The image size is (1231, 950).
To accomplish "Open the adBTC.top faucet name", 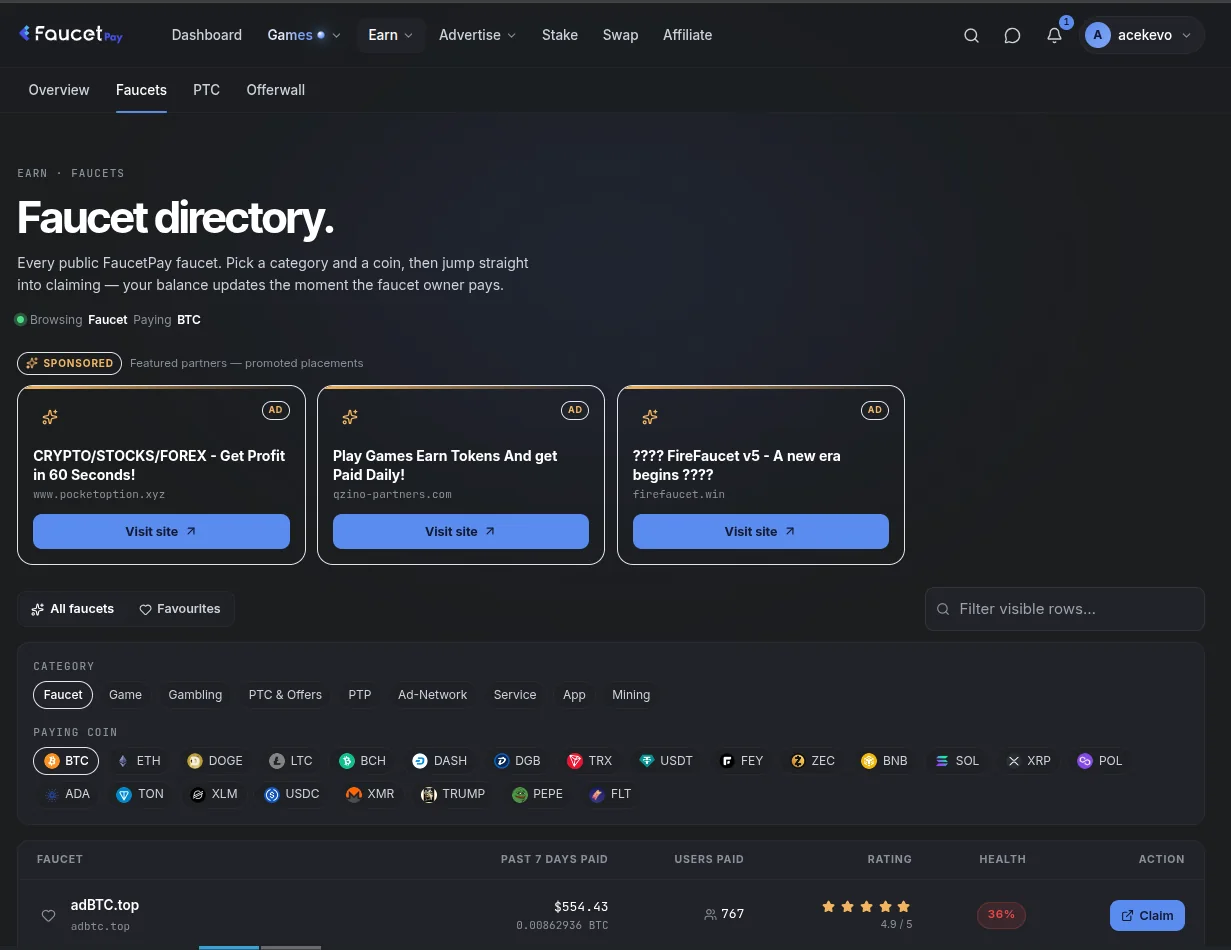I will tap(105, 905).
